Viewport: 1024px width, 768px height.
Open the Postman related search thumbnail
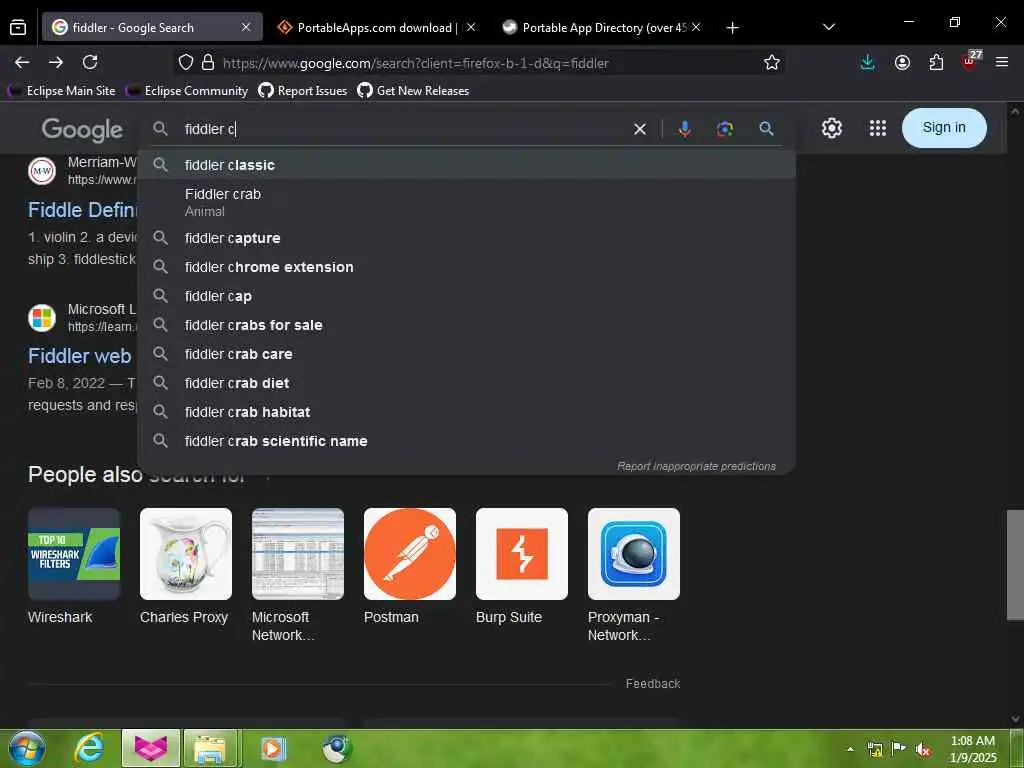point(409,554)
